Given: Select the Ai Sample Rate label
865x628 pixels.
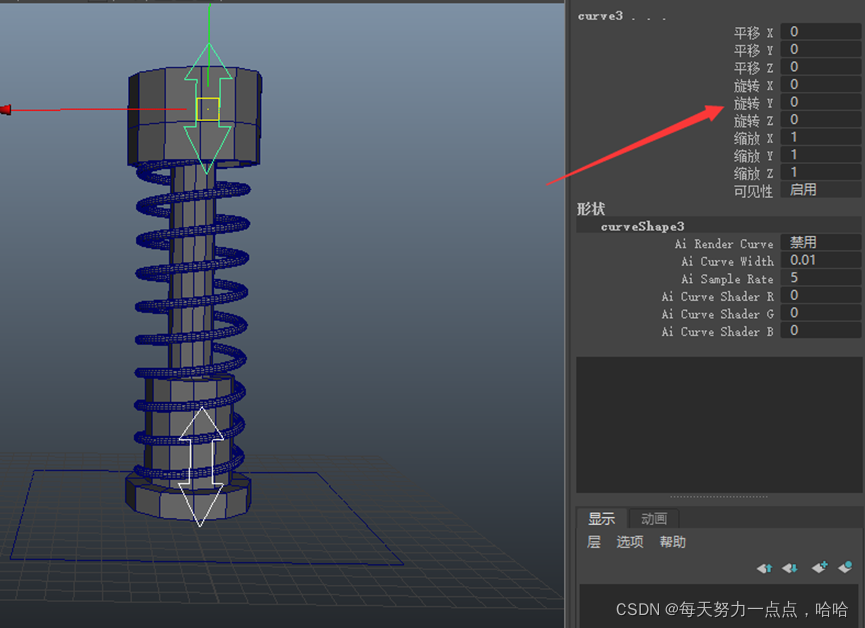Looking at the screenshot, I should coord(727,279).
